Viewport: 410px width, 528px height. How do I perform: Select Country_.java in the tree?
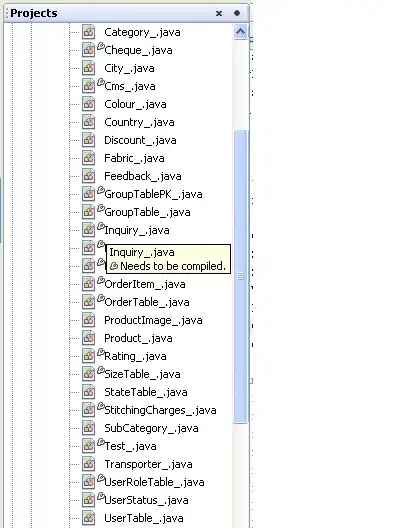(x=139, y=122)
